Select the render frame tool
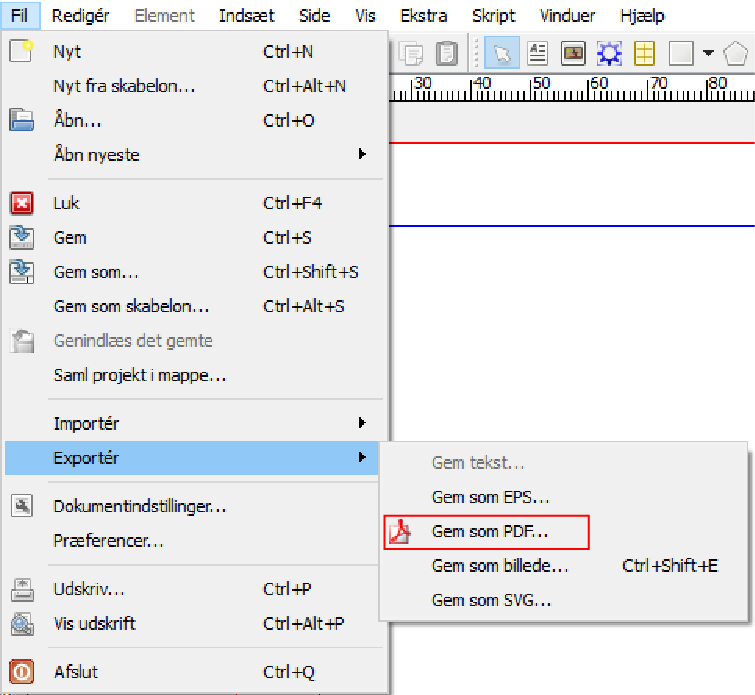 (608, 53)
